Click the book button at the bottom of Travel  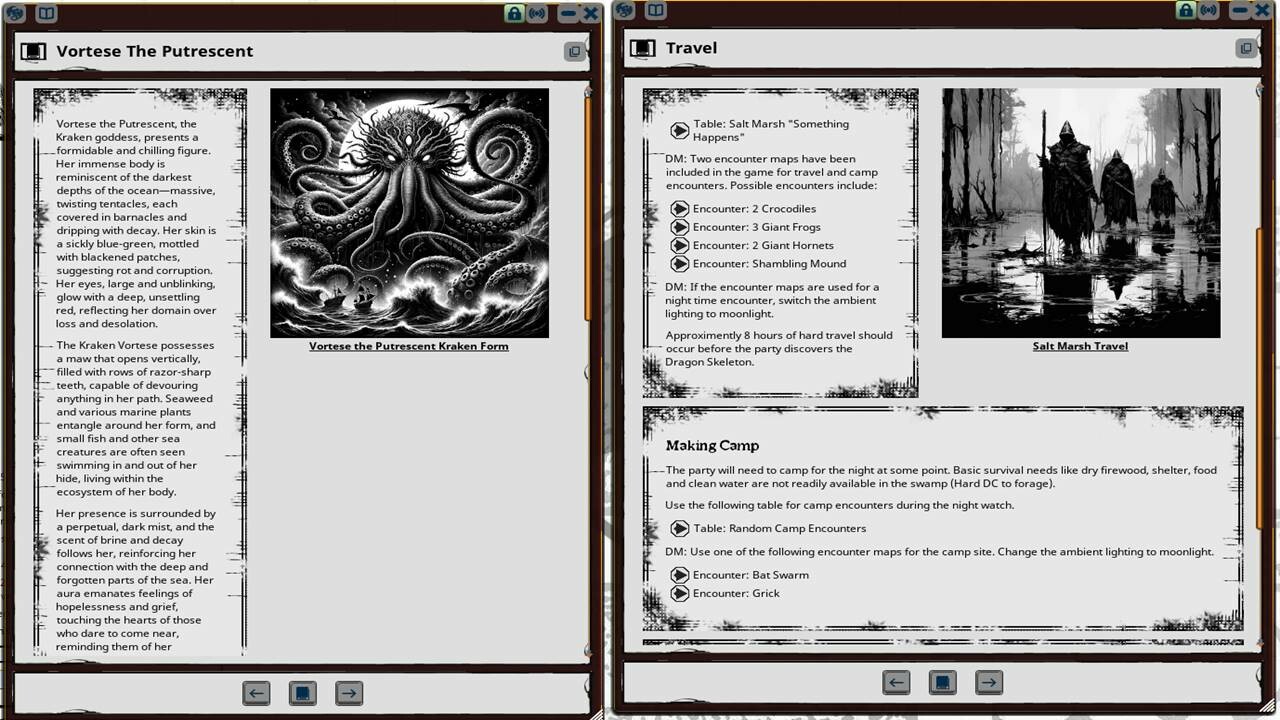pyautogui.click(x=942, y=682)
